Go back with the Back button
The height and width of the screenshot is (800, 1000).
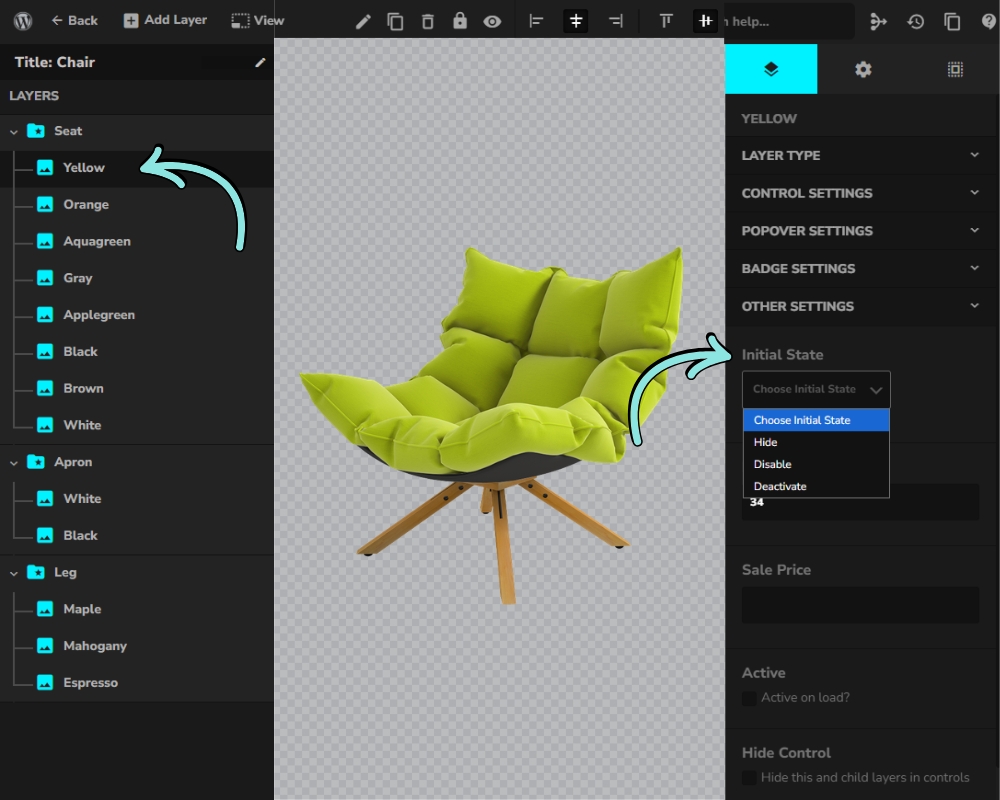pos(75,20)
